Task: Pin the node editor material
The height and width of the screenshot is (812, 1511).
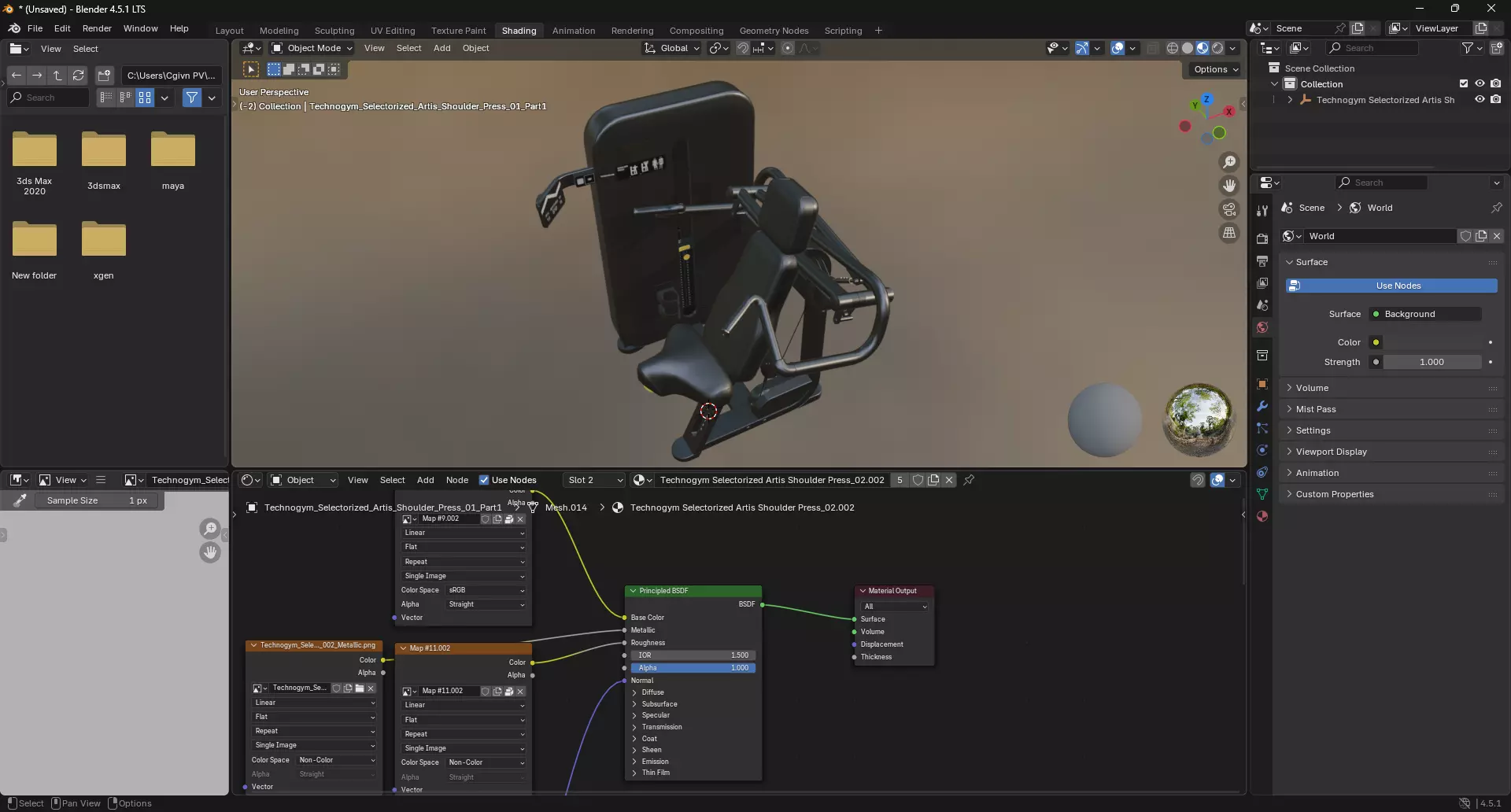Action: coord(969,480)
